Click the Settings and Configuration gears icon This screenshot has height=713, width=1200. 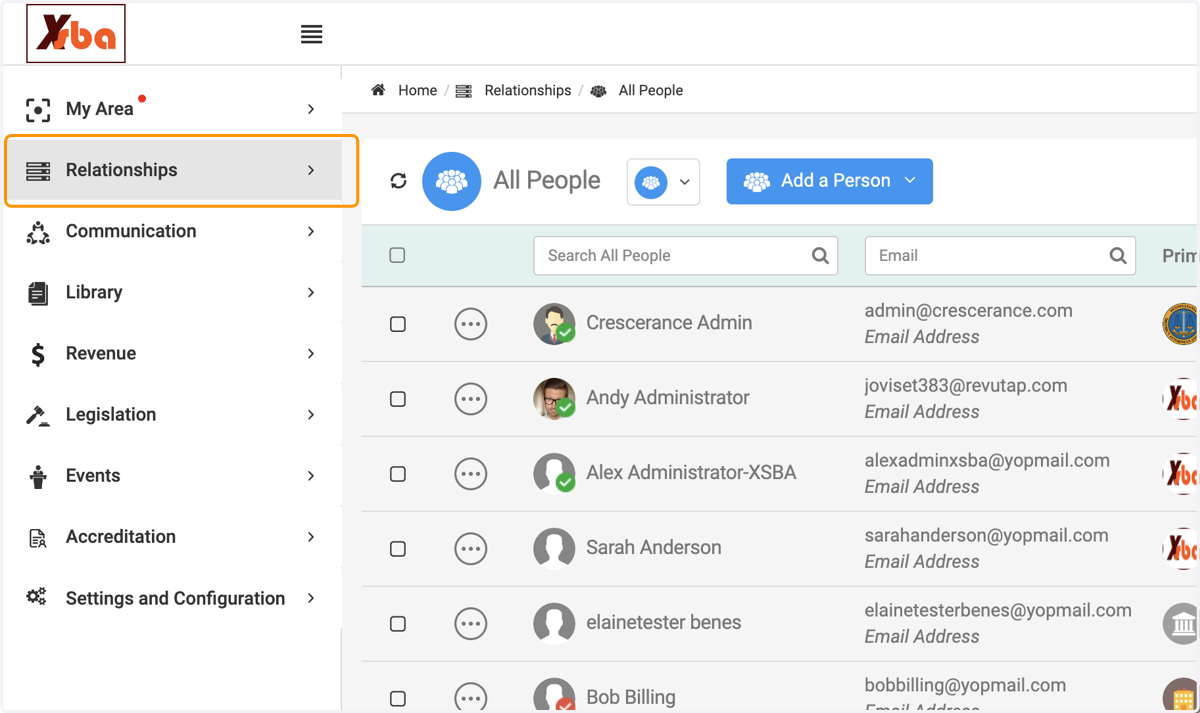(37, 597)
